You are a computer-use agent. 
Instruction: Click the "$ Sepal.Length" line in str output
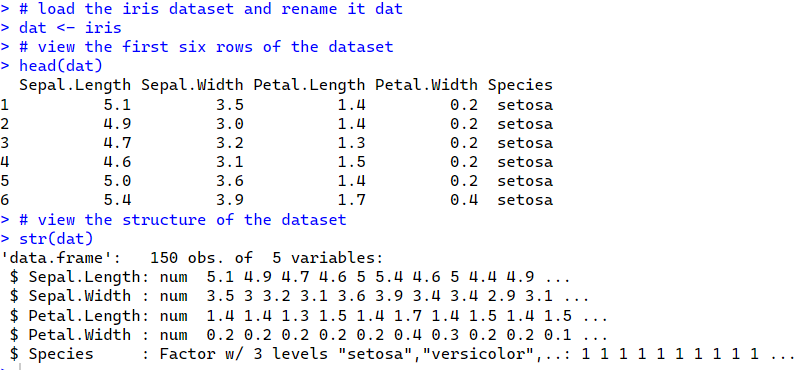[289, 277]
